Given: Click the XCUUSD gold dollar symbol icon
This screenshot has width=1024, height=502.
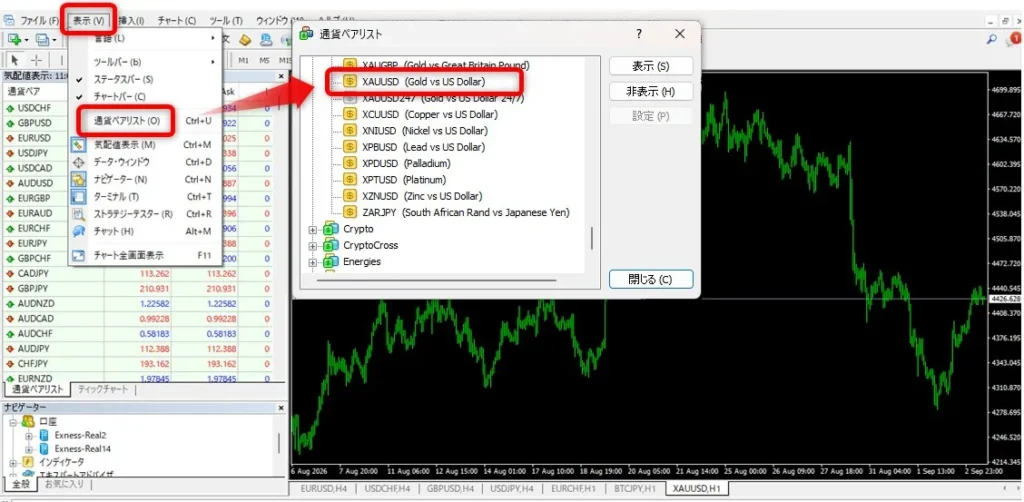Looking at the screenshot, I should 350,114.
